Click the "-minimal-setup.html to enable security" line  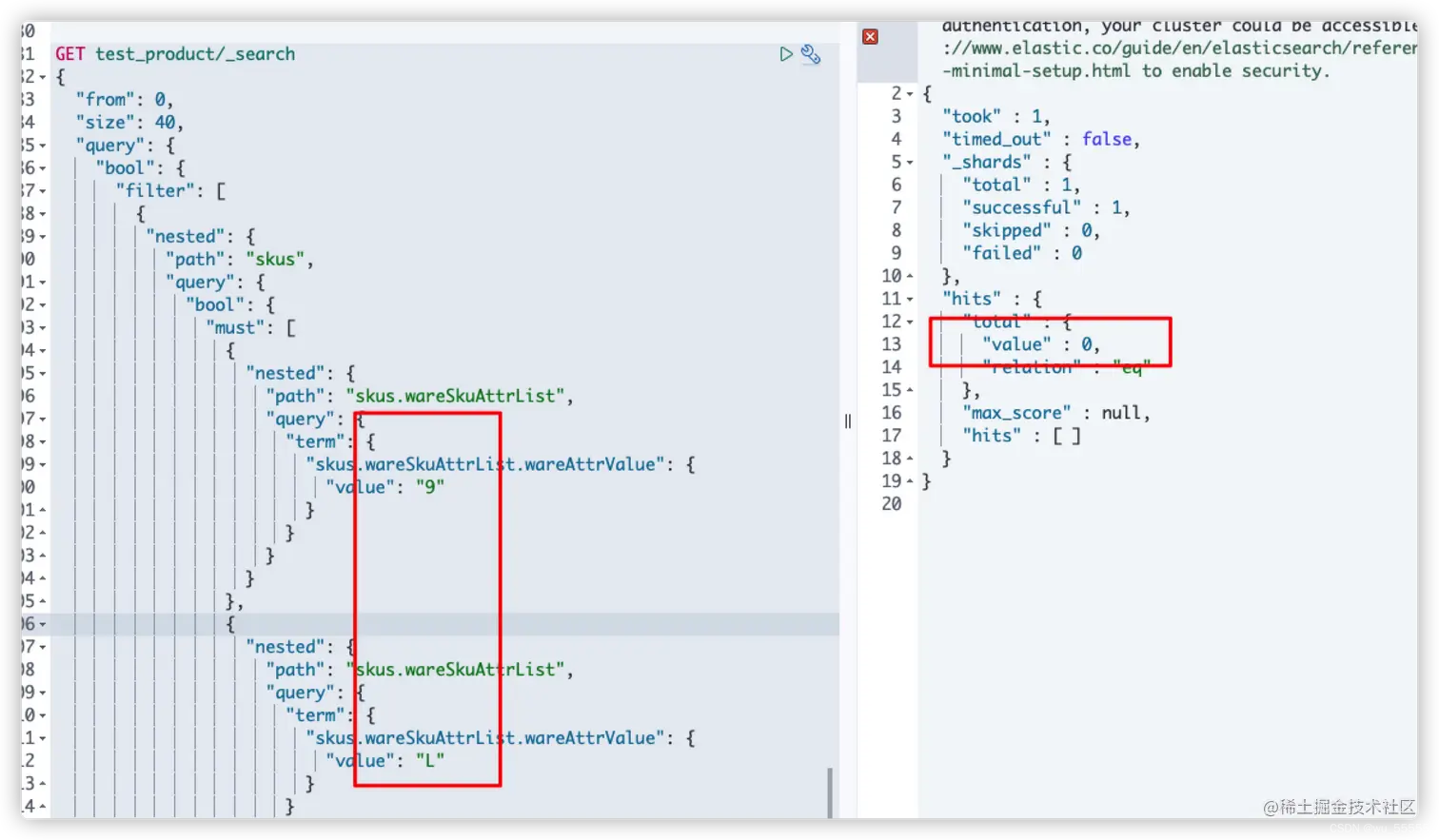[1136, 71]
